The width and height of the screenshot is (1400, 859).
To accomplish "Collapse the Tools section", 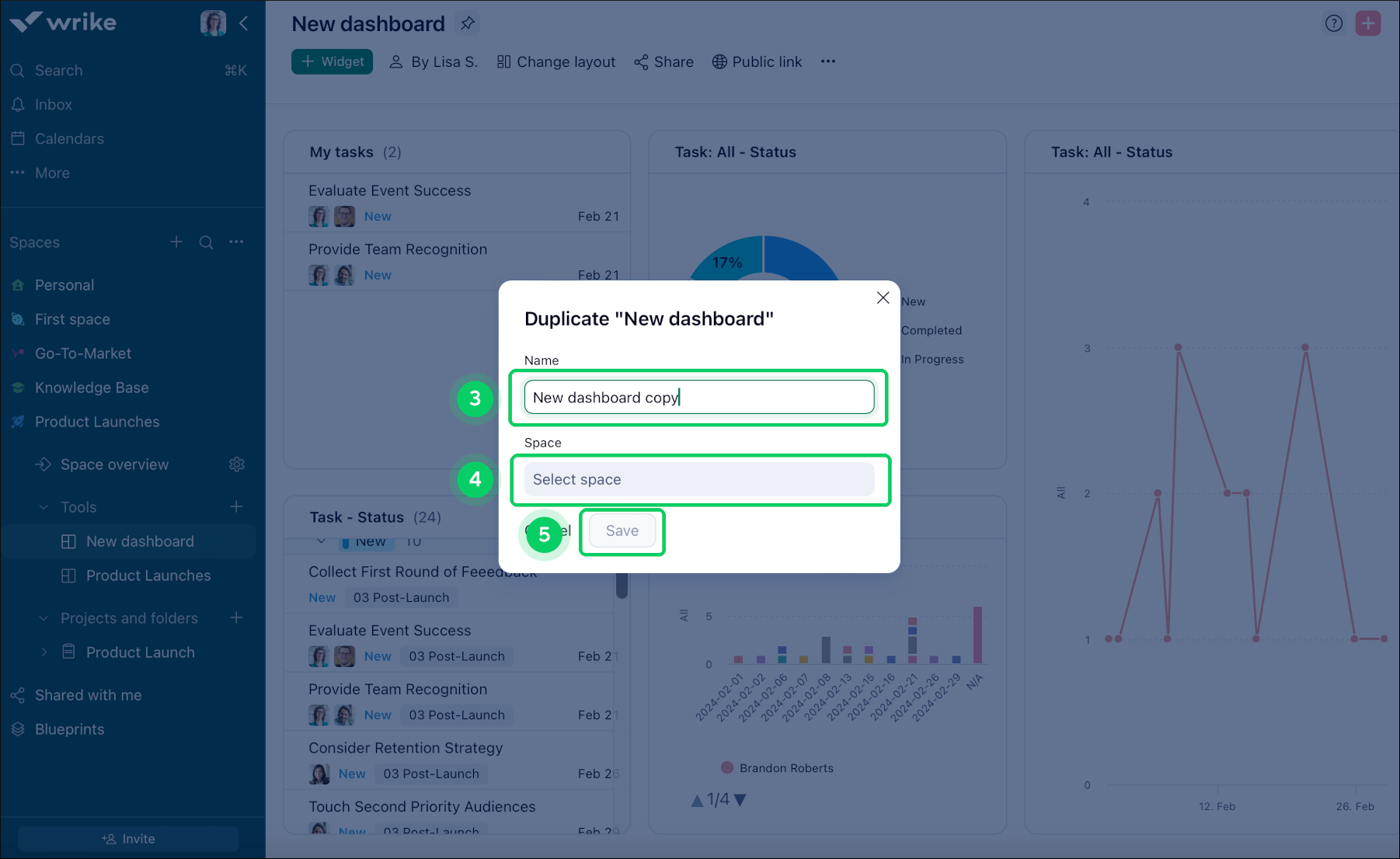I will coord(43,506).
